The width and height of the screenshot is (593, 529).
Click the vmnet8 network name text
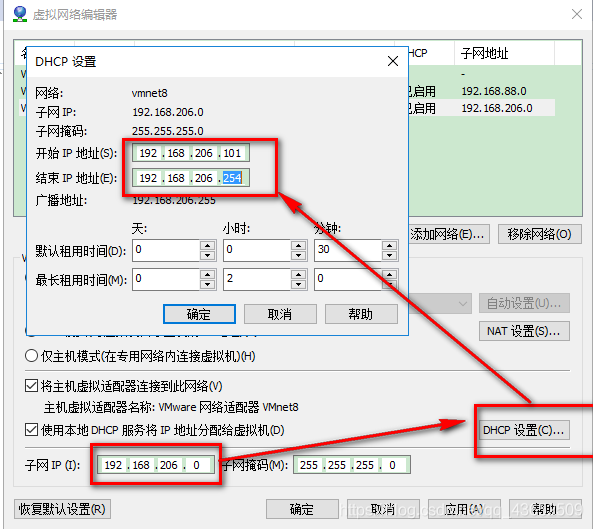149,93
